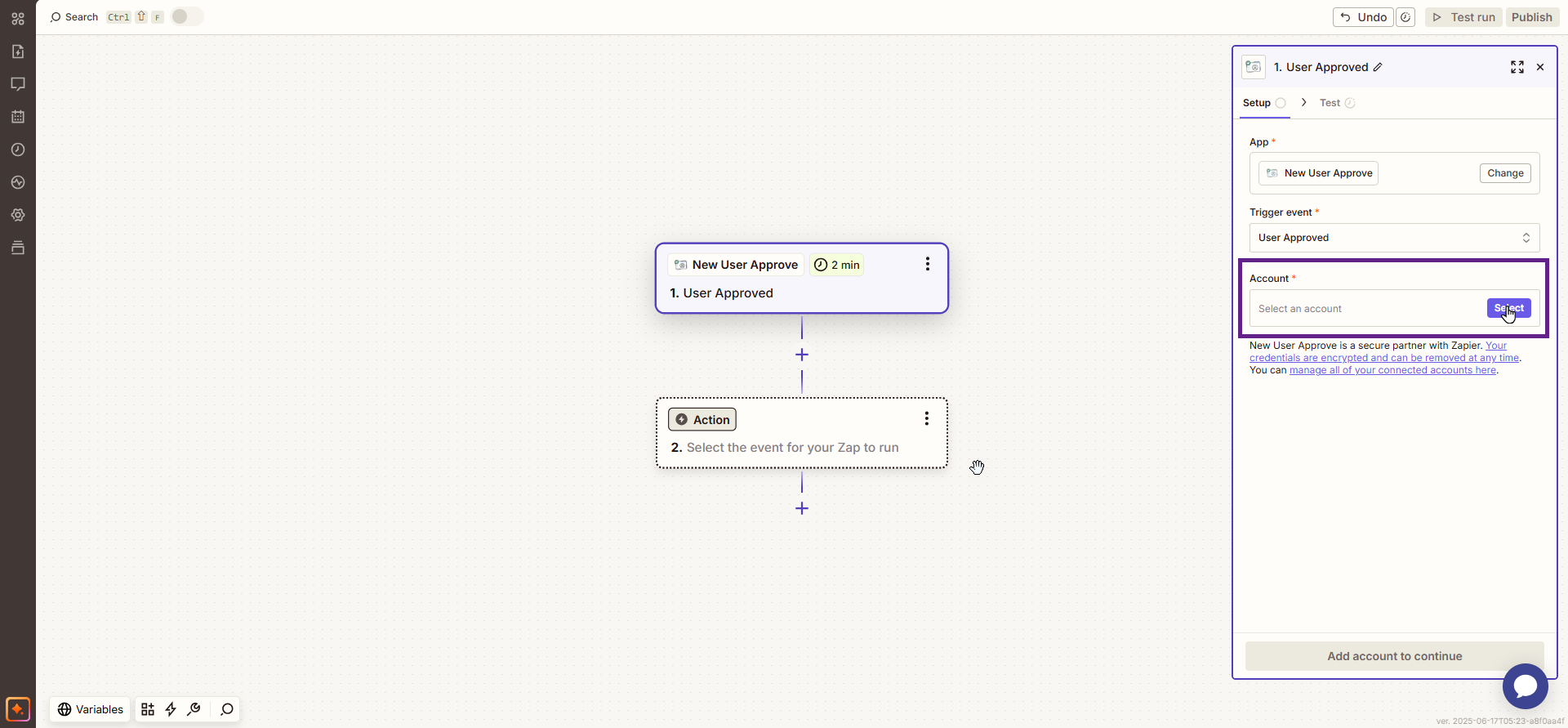Expand the Trigger event dropdown
This screenshot has height=728, width=1568.
(1394, 238)
